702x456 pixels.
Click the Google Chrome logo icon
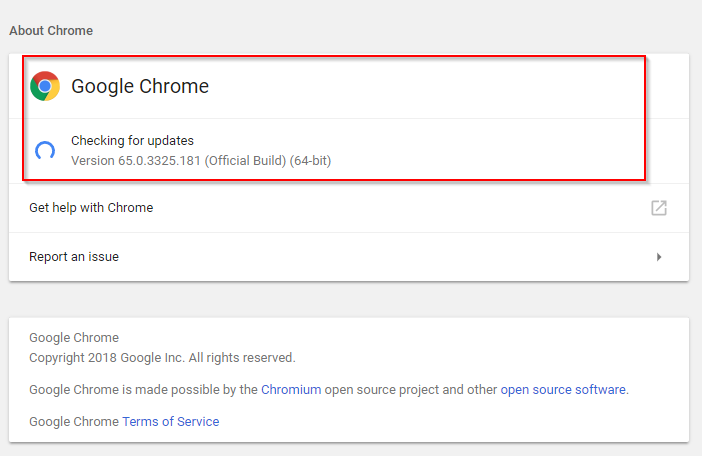45,87
